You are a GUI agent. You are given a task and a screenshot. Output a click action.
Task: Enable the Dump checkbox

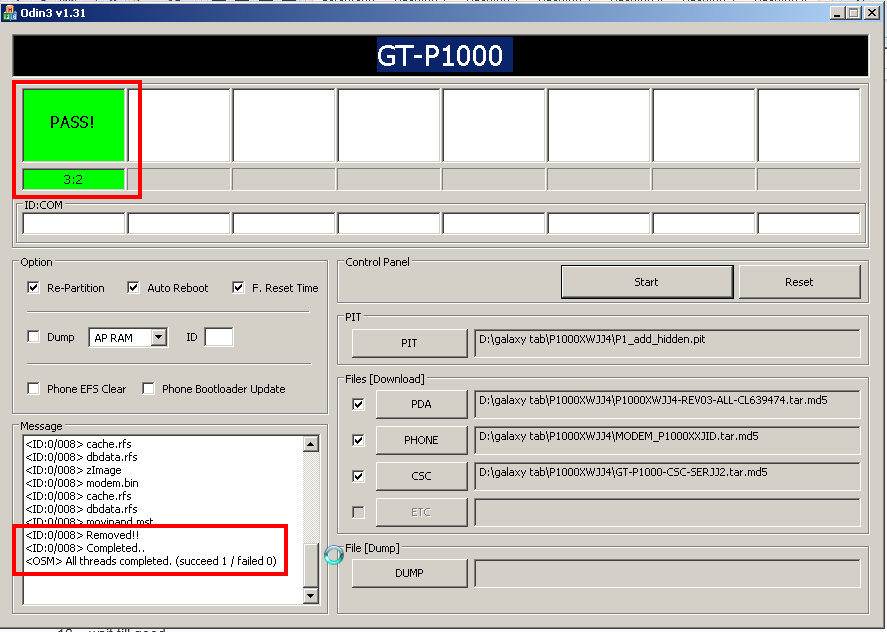coord(33,337)
